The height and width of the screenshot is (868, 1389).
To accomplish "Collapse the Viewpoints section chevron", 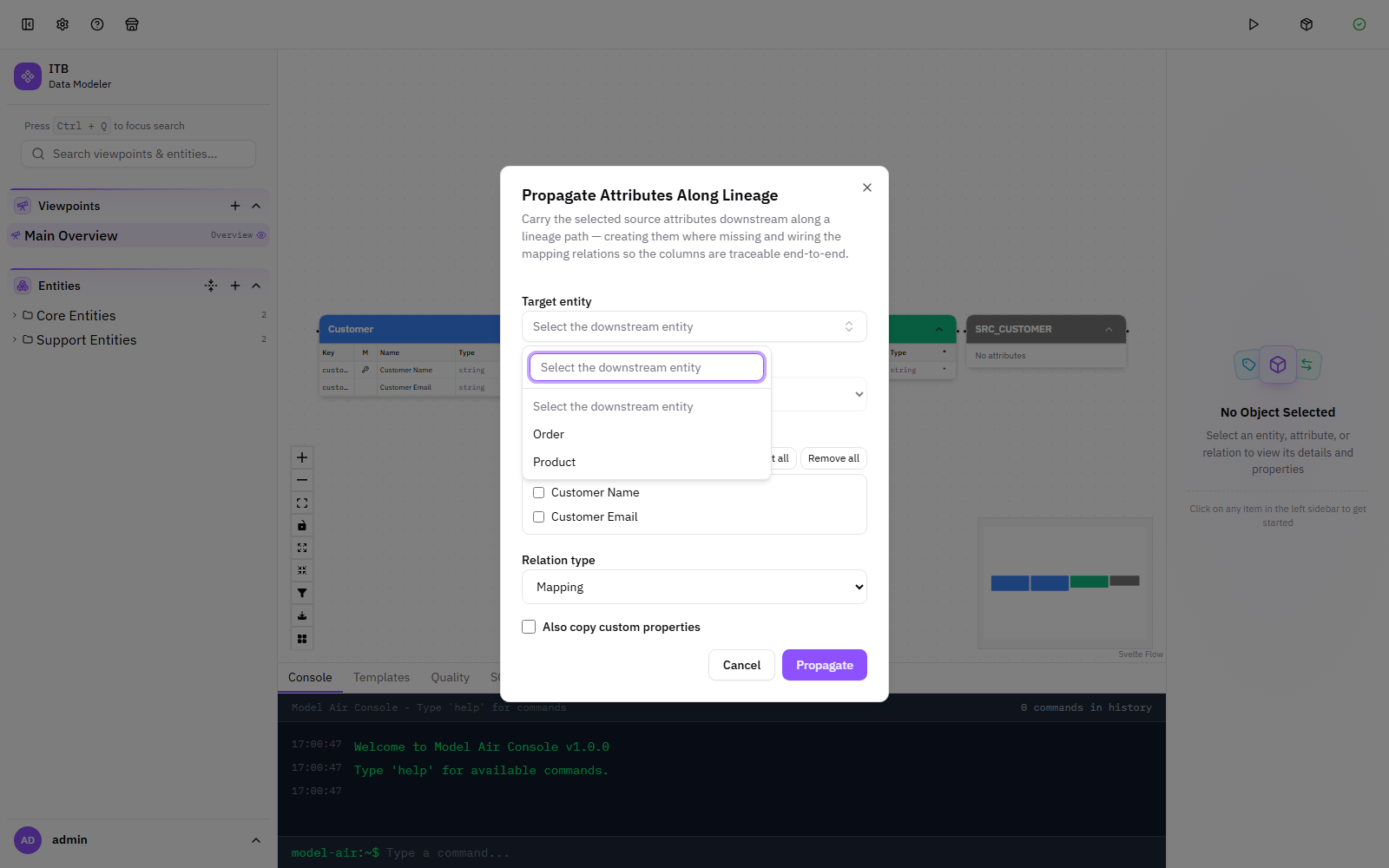I will click(x=256, y=206).
